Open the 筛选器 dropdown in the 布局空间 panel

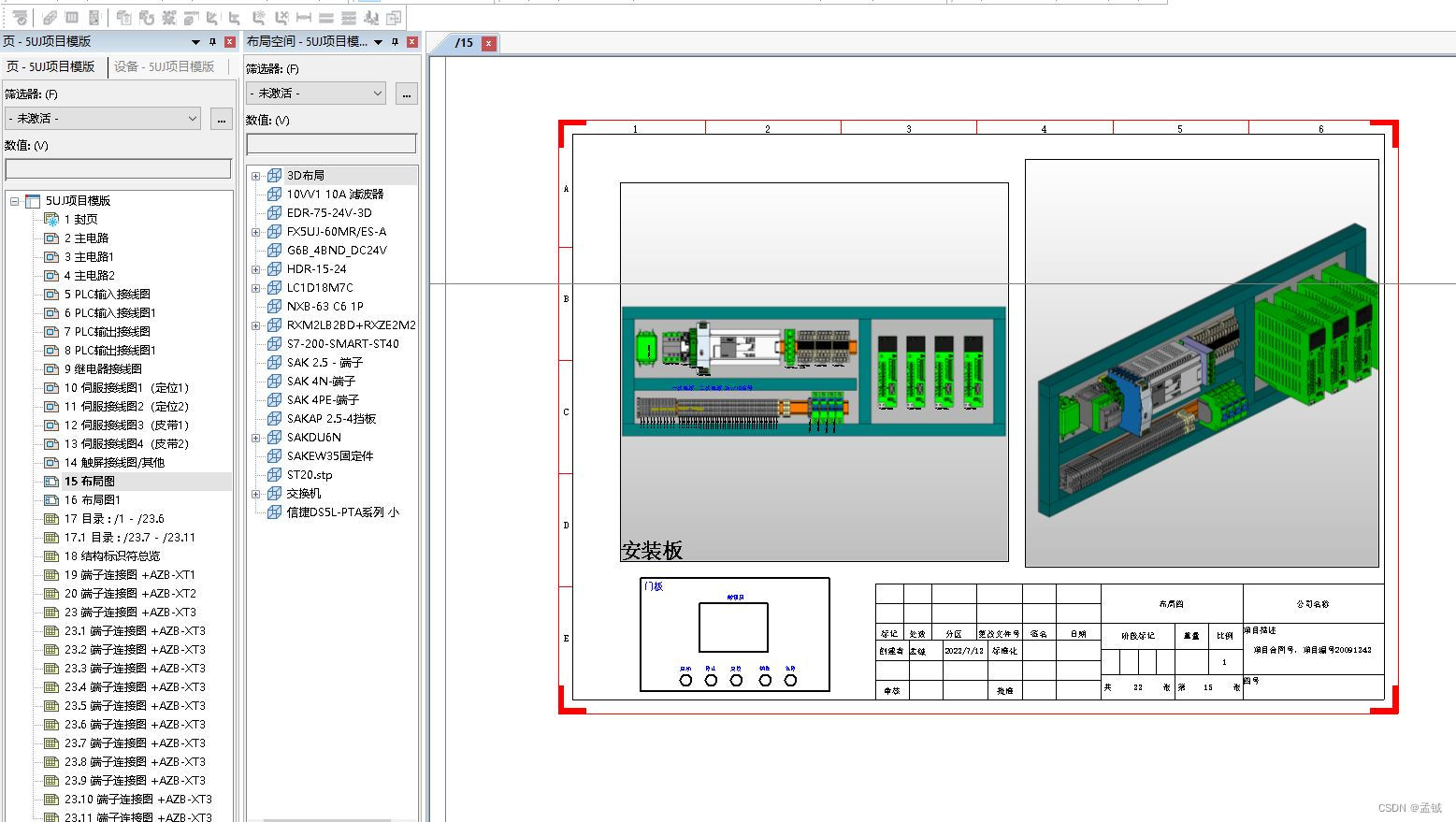316,94
